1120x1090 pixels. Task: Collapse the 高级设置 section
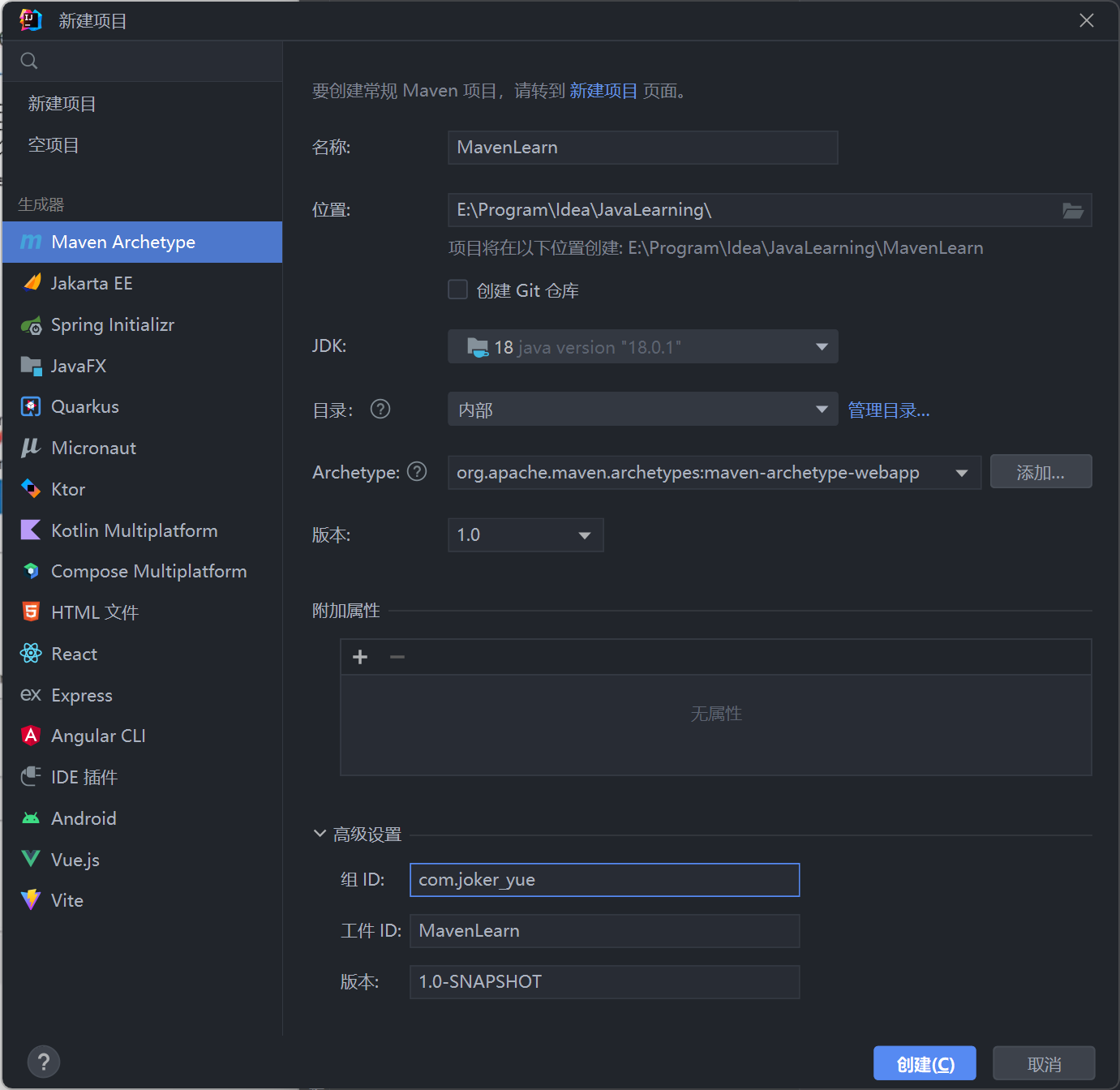320,834
